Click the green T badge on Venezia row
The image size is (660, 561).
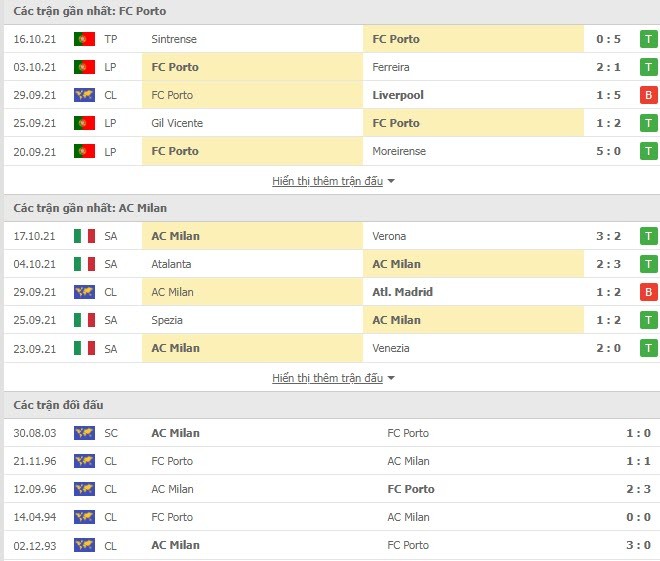[649, 348]
